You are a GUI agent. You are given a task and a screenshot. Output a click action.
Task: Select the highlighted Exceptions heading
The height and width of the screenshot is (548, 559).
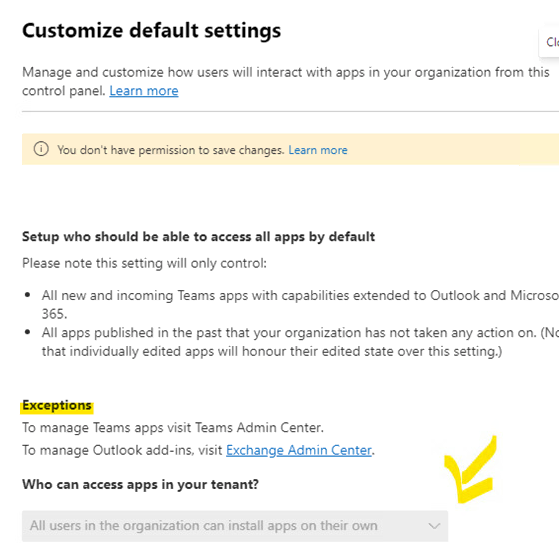57,405
